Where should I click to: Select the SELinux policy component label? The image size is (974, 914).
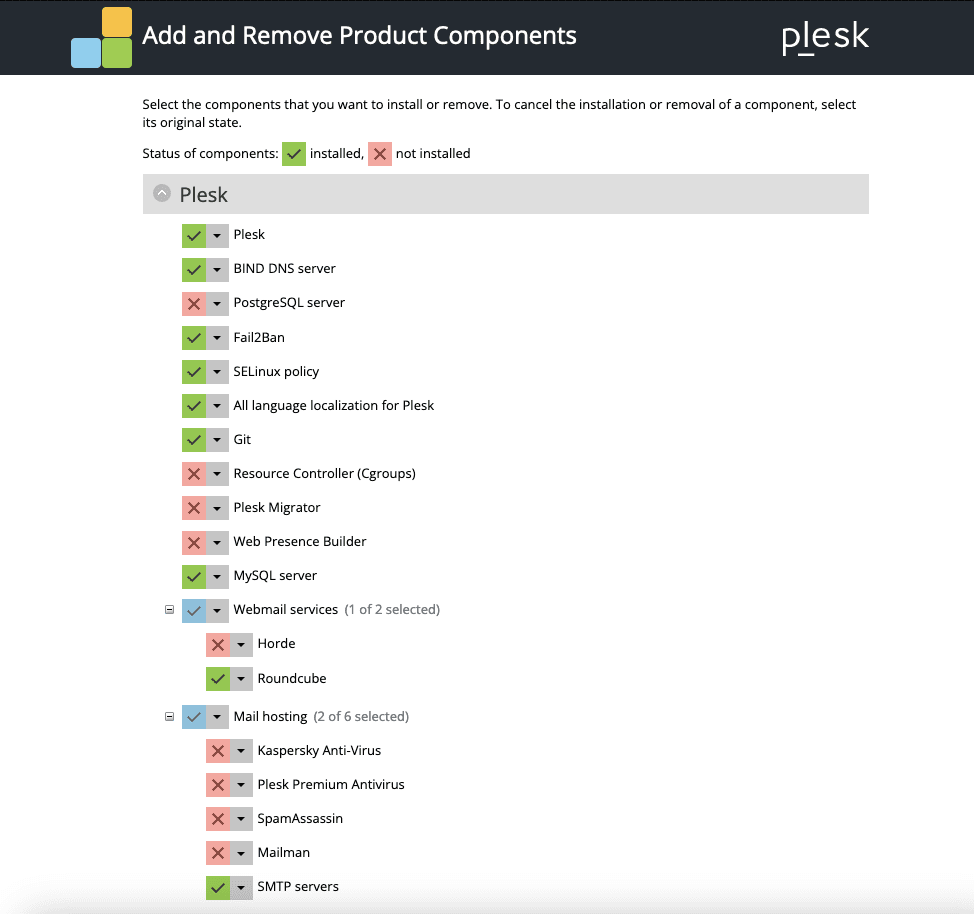click(276, 371)
